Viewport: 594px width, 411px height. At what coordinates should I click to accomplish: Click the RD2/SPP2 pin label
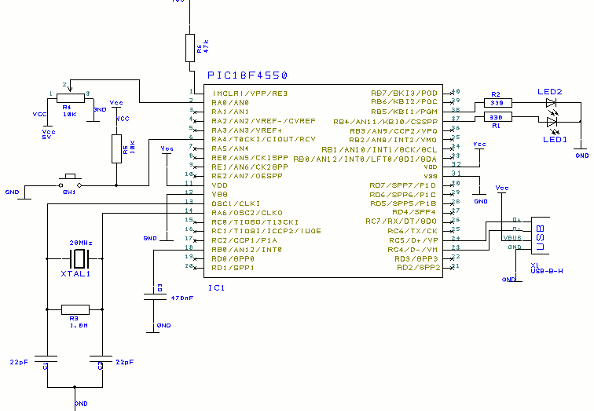(419, 268)
